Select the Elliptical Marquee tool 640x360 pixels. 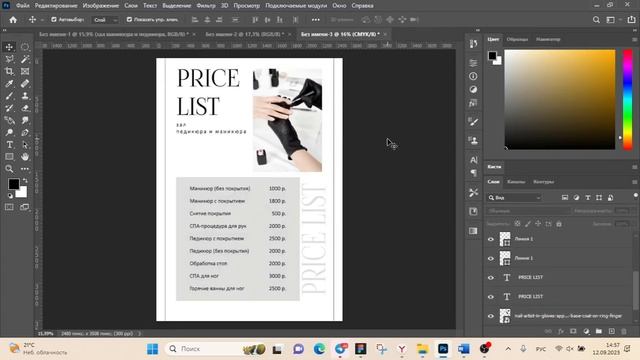click(25, 47)
